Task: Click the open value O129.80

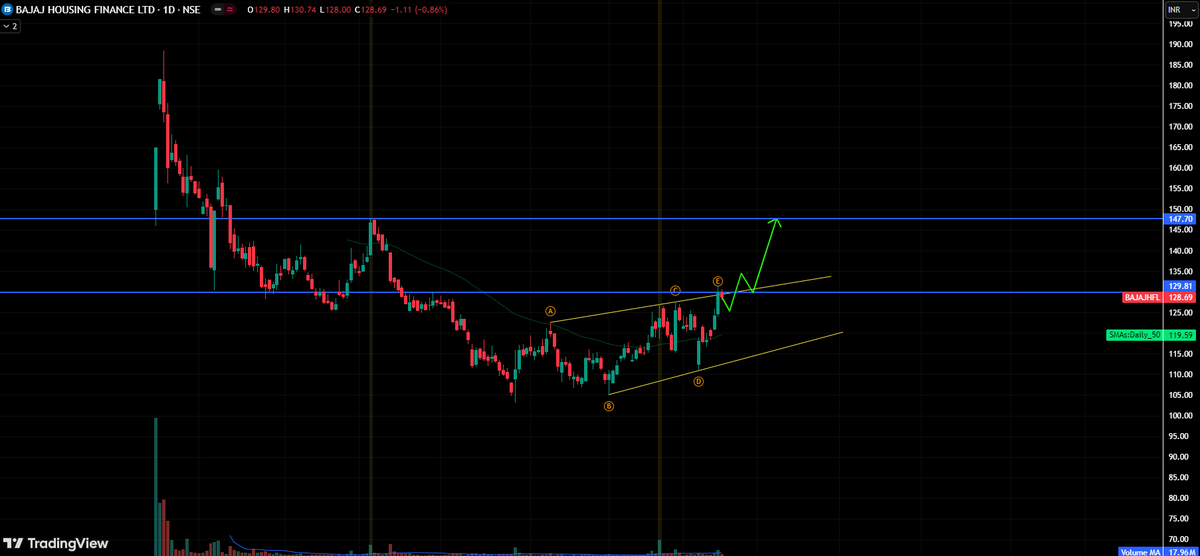Action: (x=264, y=9)
